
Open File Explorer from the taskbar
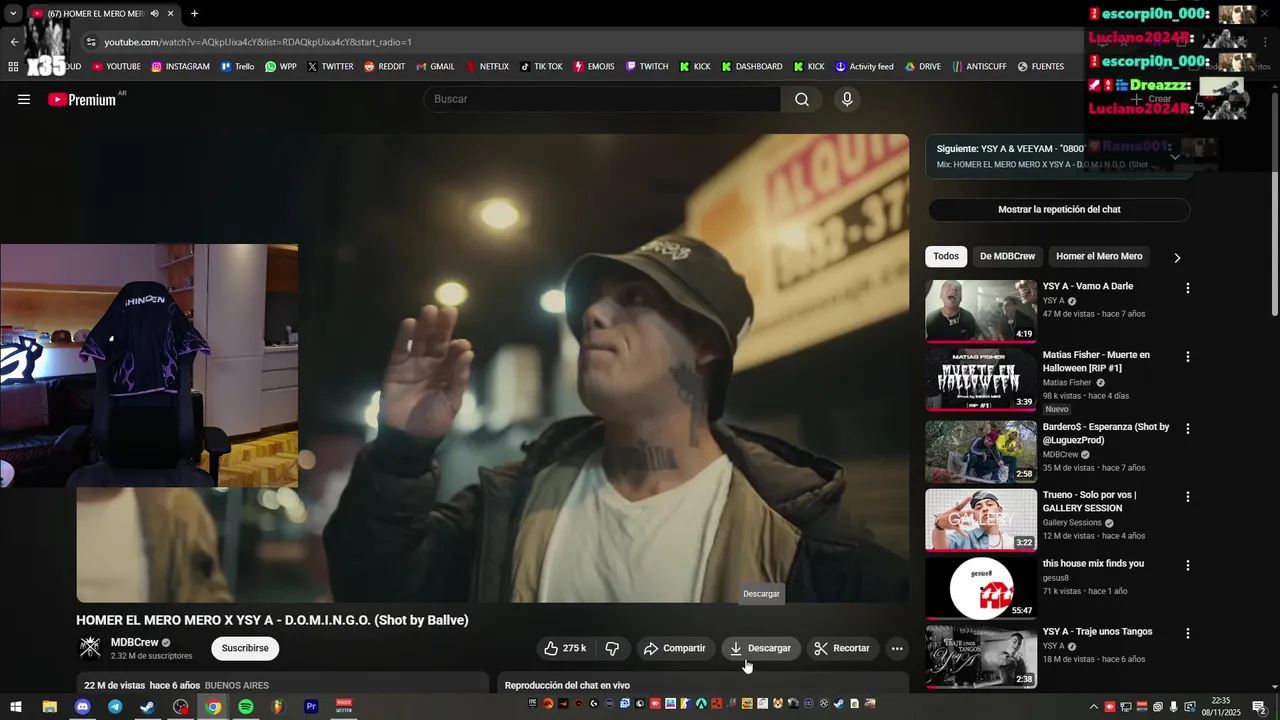click(x=49, y=706)
